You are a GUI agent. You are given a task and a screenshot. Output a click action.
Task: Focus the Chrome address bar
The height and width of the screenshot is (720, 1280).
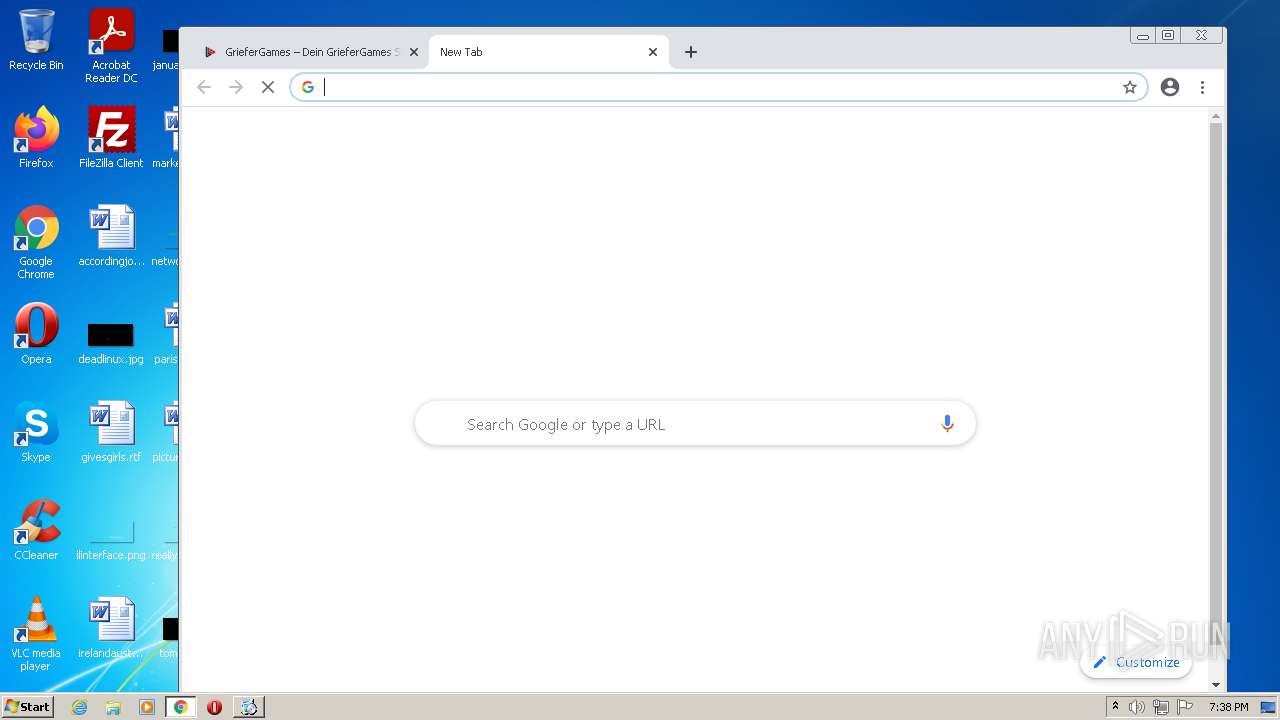click(x=718, y=87)
